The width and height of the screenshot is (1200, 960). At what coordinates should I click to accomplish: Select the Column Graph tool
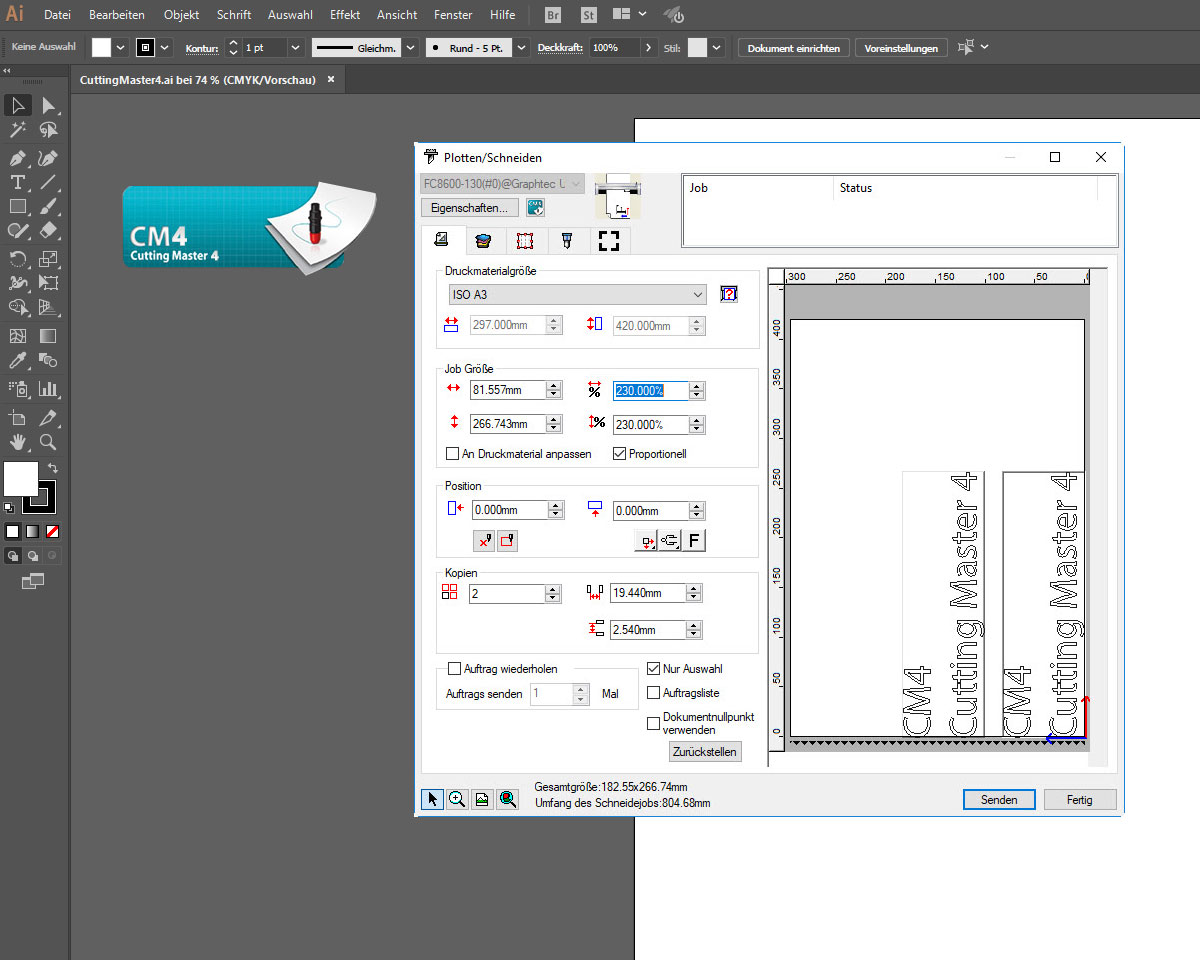pyautogui.click(x=48, y=389)
